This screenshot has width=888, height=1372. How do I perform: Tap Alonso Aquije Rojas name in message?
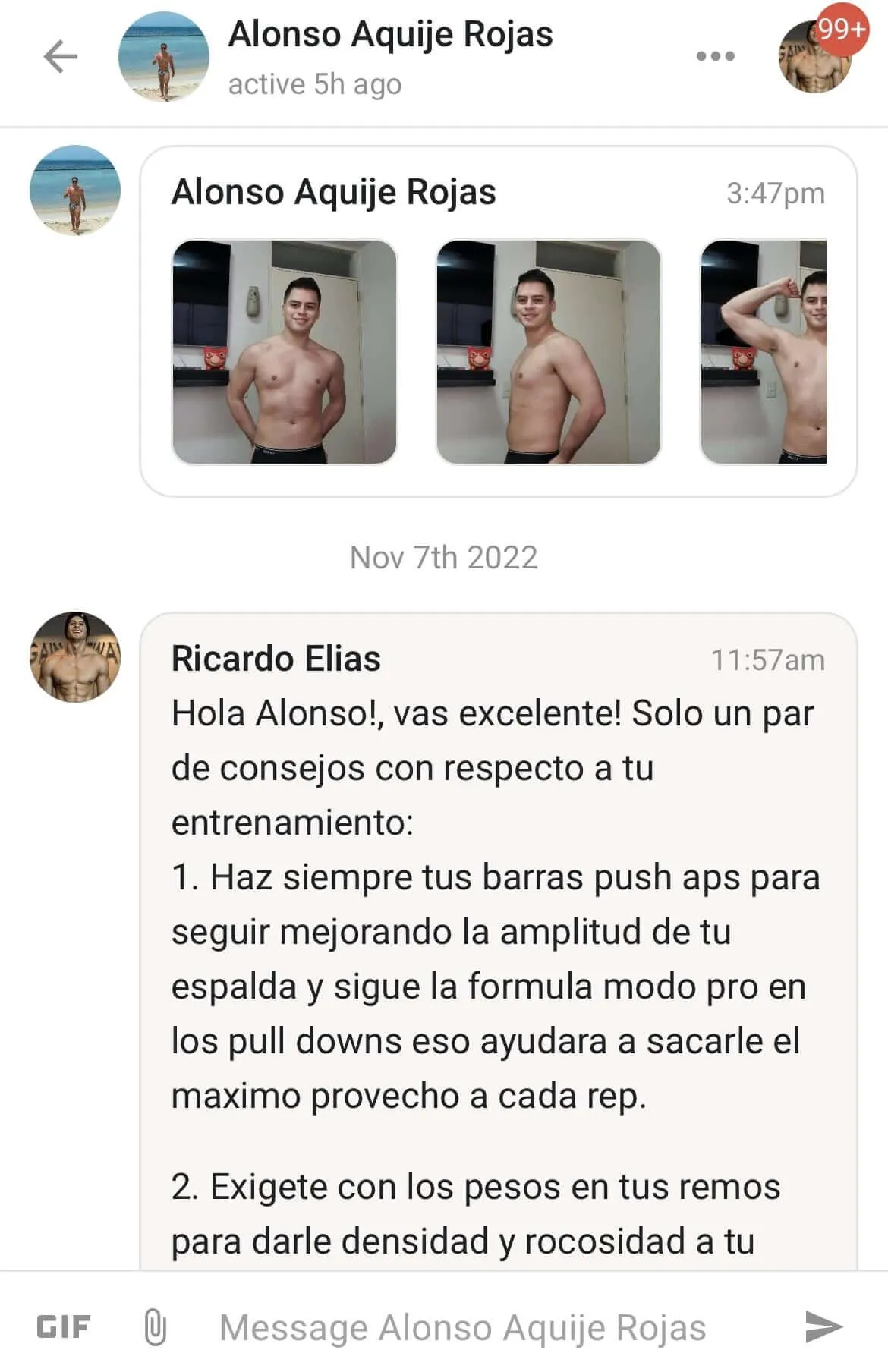[x=334, y=193]
